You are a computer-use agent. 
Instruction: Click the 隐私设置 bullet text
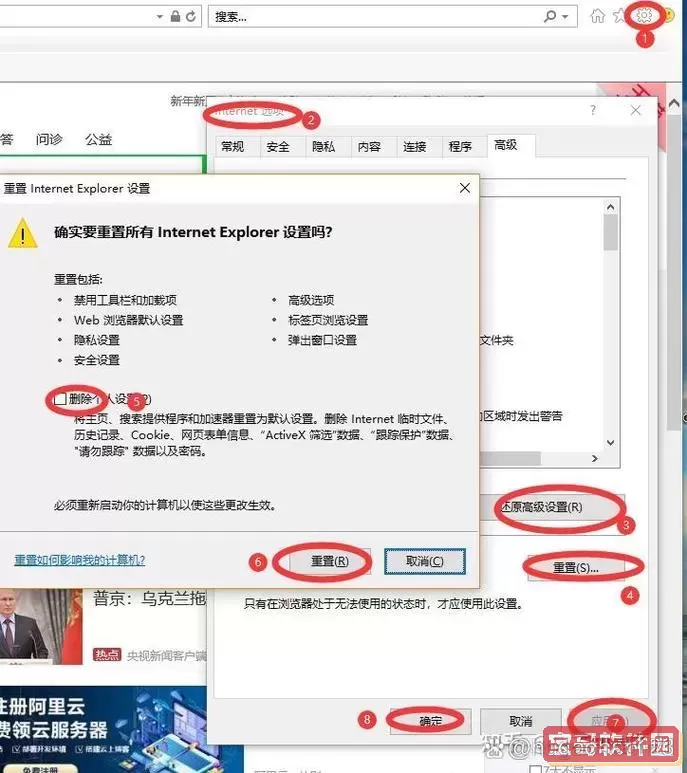coord(97,340)
